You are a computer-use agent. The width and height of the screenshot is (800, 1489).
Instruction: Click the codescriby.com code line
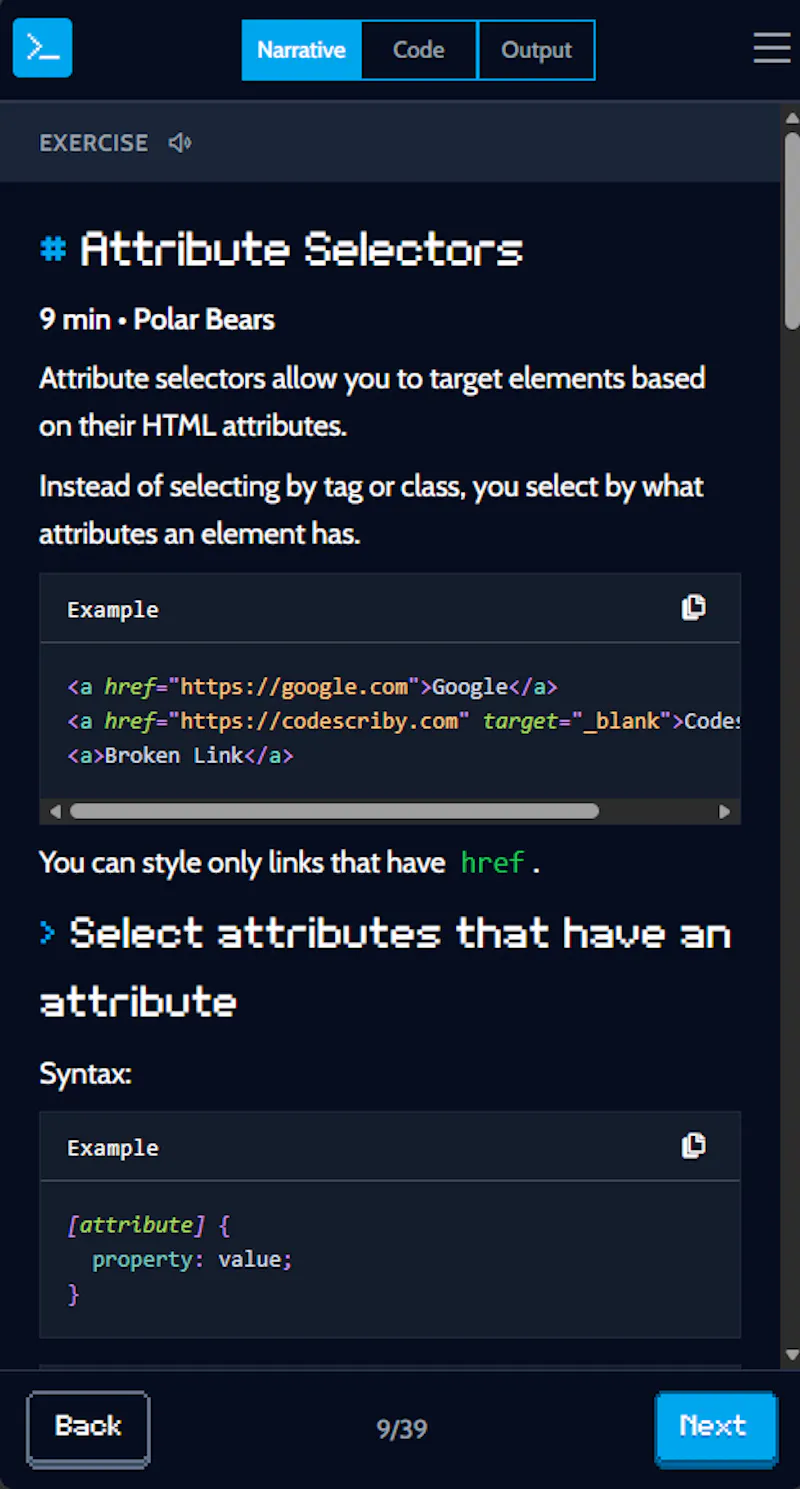(x=404, y=721)
